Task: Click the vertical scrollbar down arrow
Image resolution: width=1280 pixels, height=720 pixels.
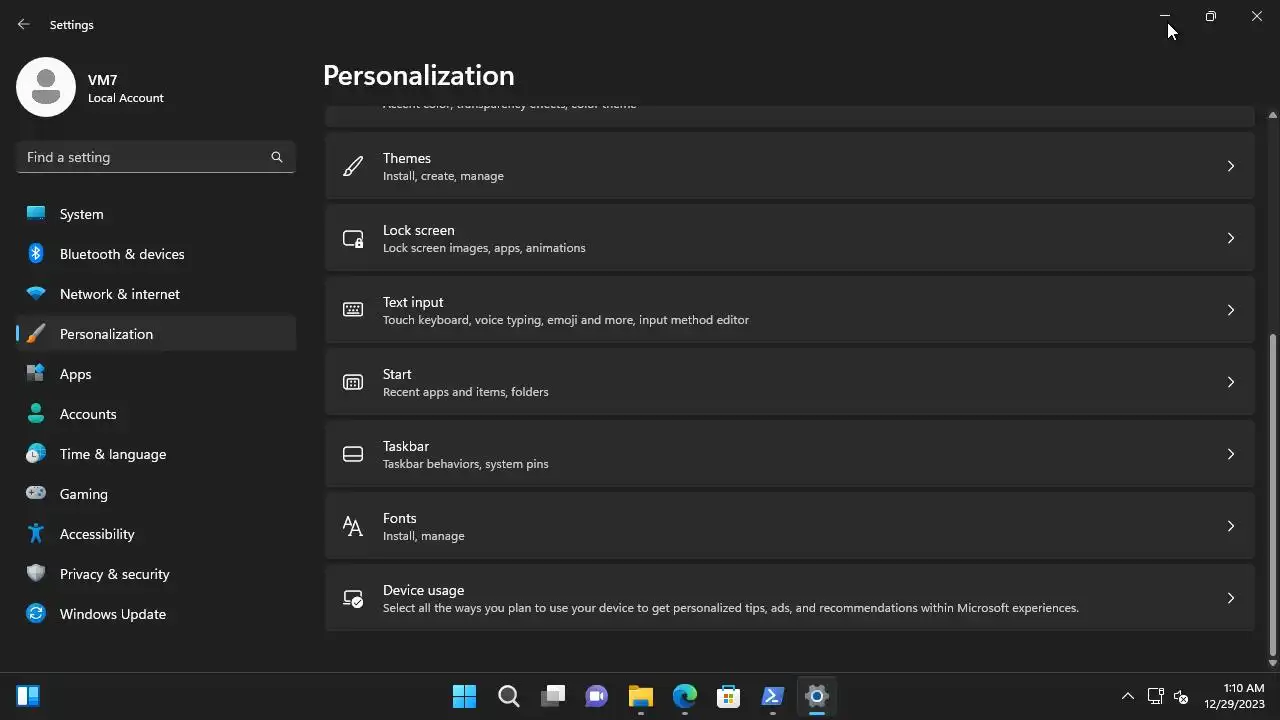Action: coord(1273,662)
